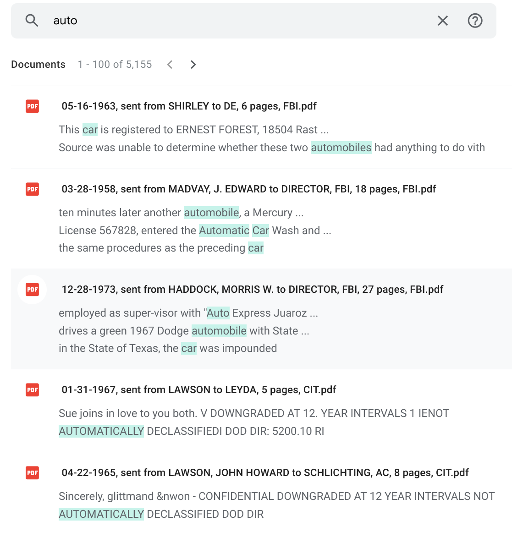
Task: Go to previous results page arrow
Action: [x=170, y=64]
